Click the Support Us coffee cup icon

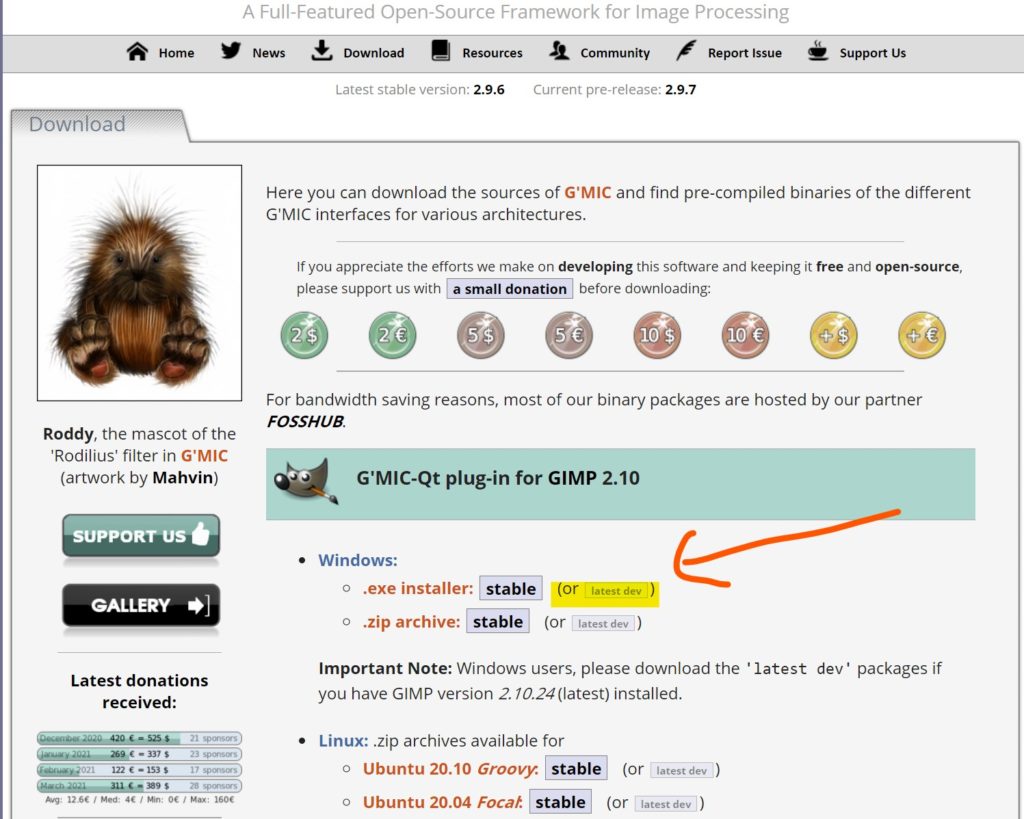[x=818, y=51]
